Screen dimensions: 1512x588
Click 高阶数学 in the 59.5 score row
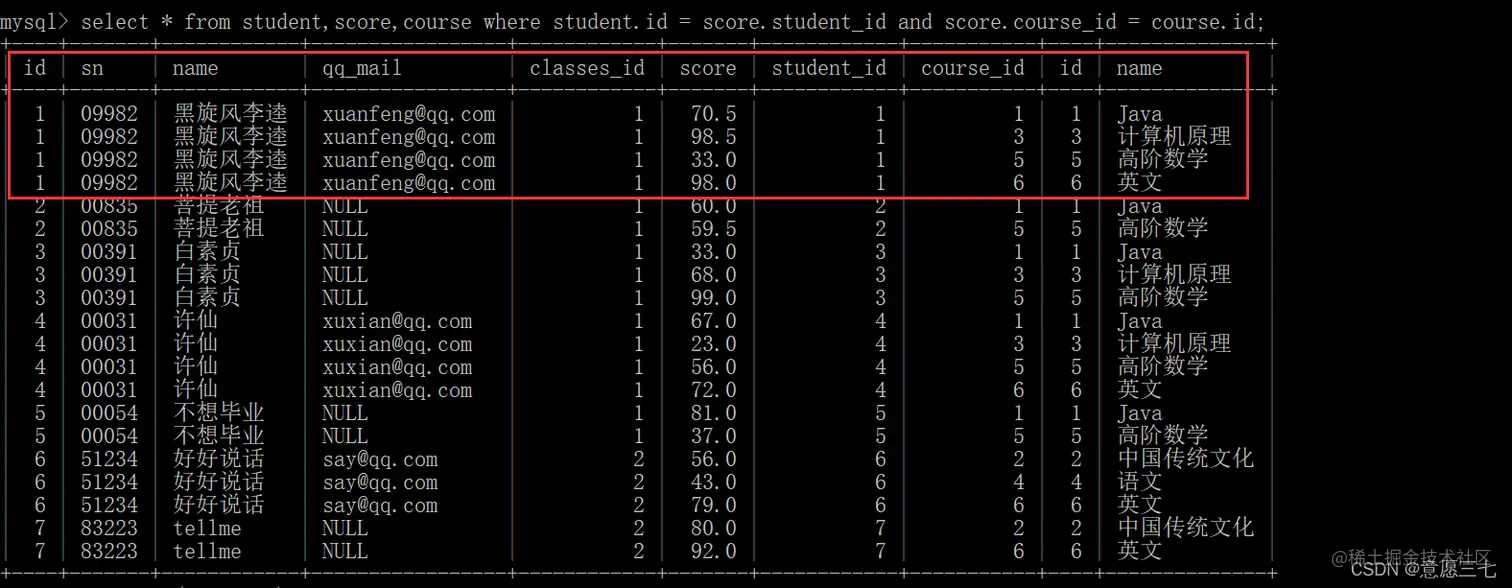pyautogui.click(x=1163, y=229)
